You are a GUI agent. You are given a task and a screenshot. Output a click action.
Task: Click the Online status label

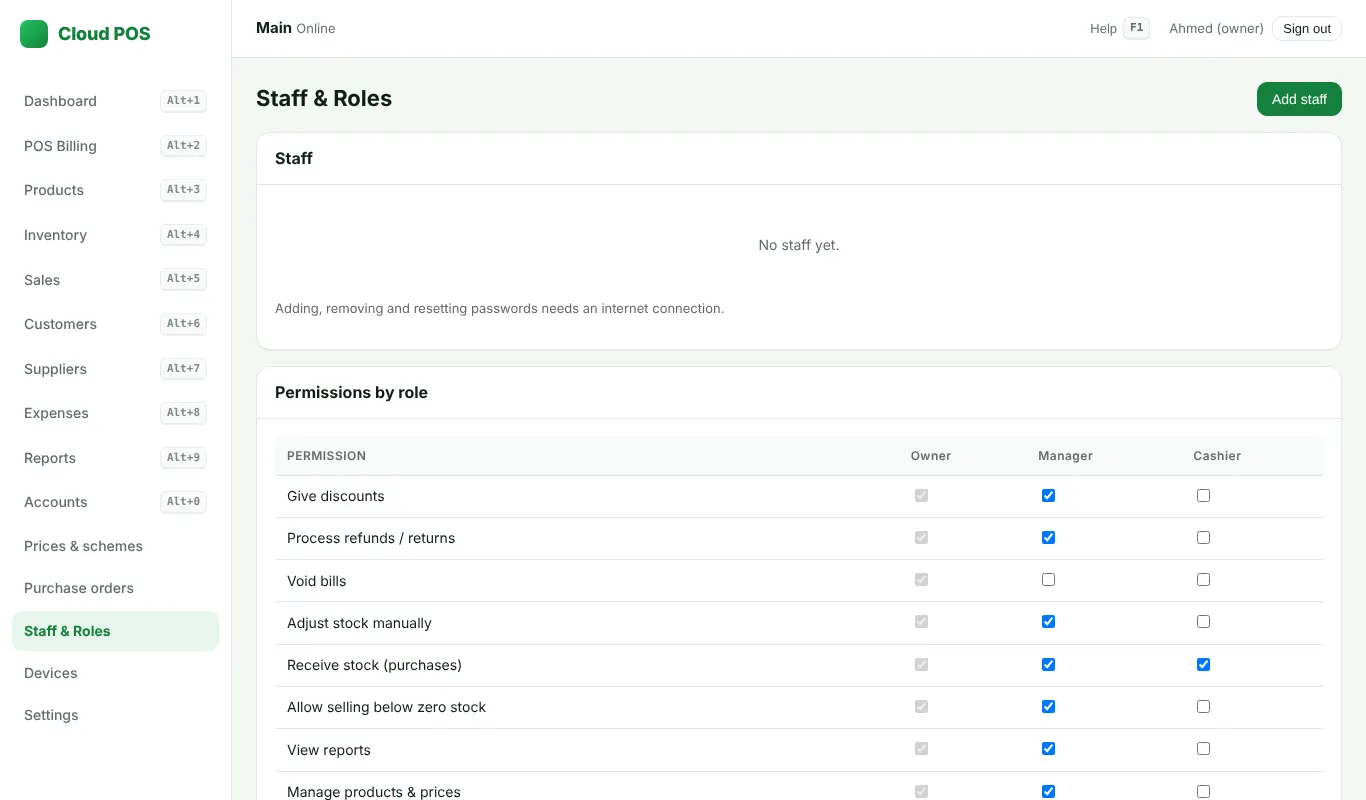tap(316, 28)
